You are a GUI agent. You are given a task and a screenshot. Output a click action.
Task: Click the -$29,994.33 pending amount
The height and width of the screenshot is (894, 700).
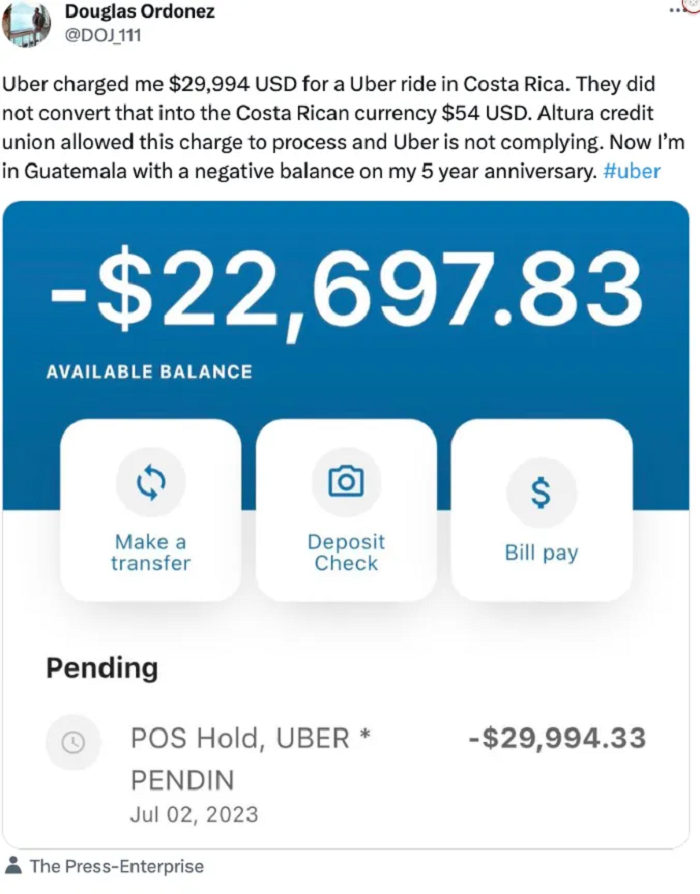tap(557, 739)
